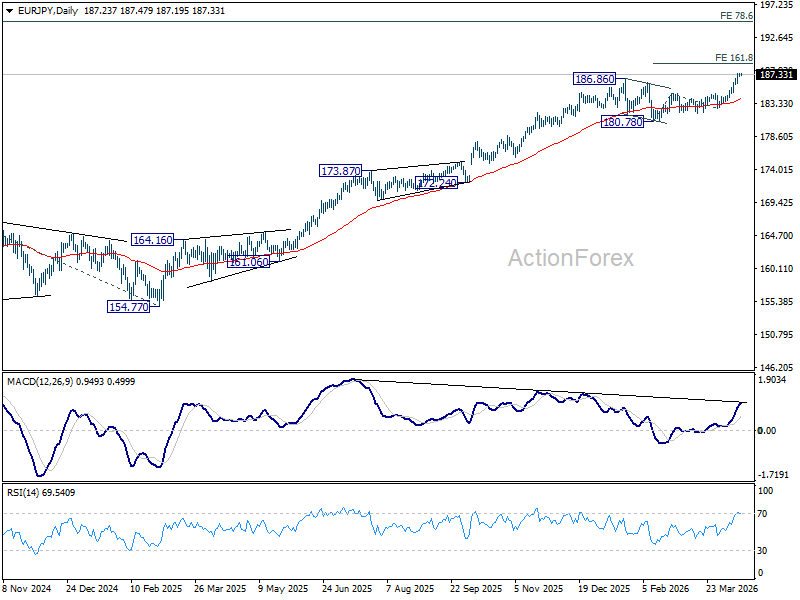Select the FE 161.8 projection line label

[x=734, y=58]
